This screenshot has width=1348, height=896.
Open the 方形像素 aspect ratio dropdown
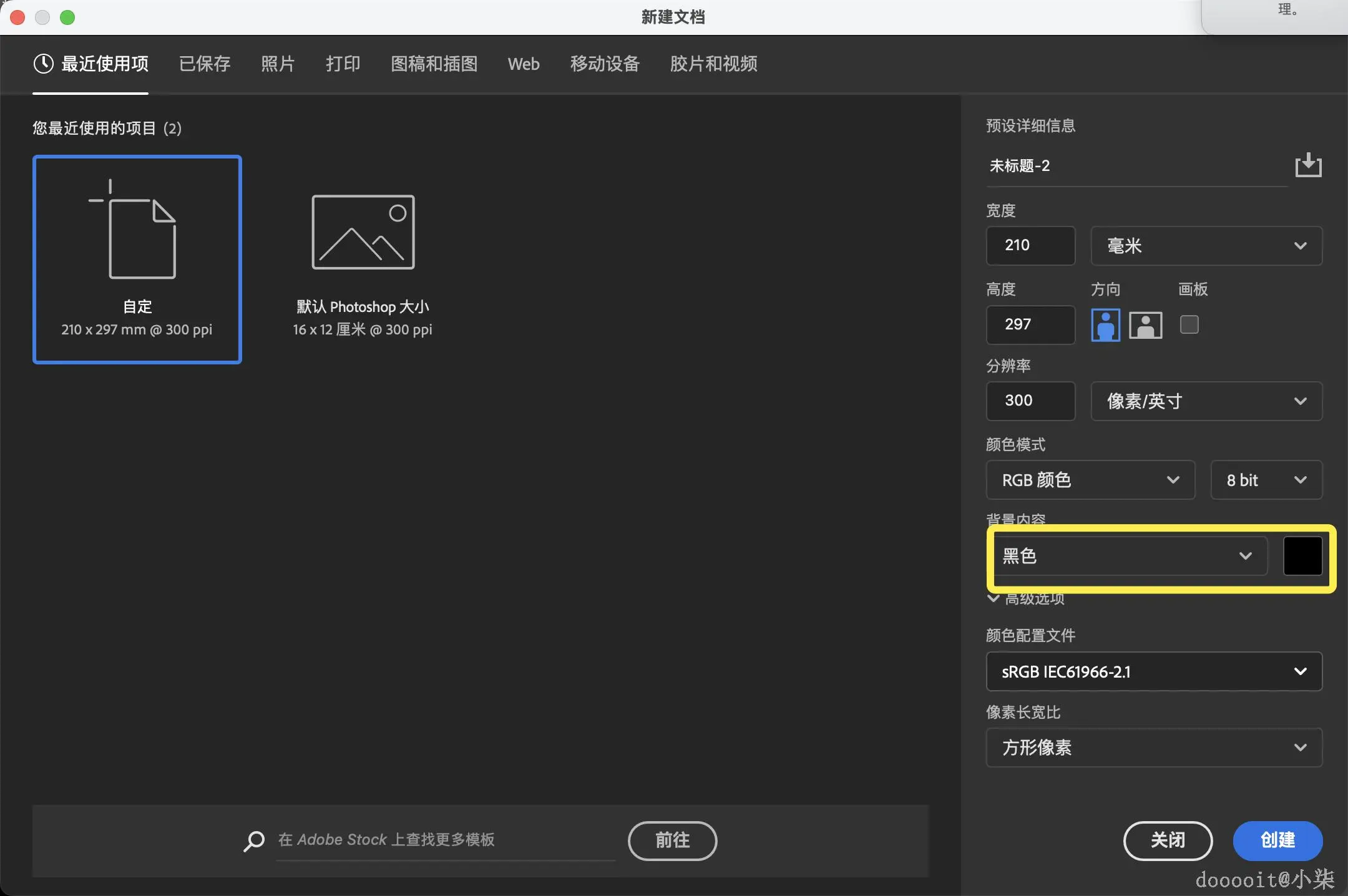[1153, 747]
